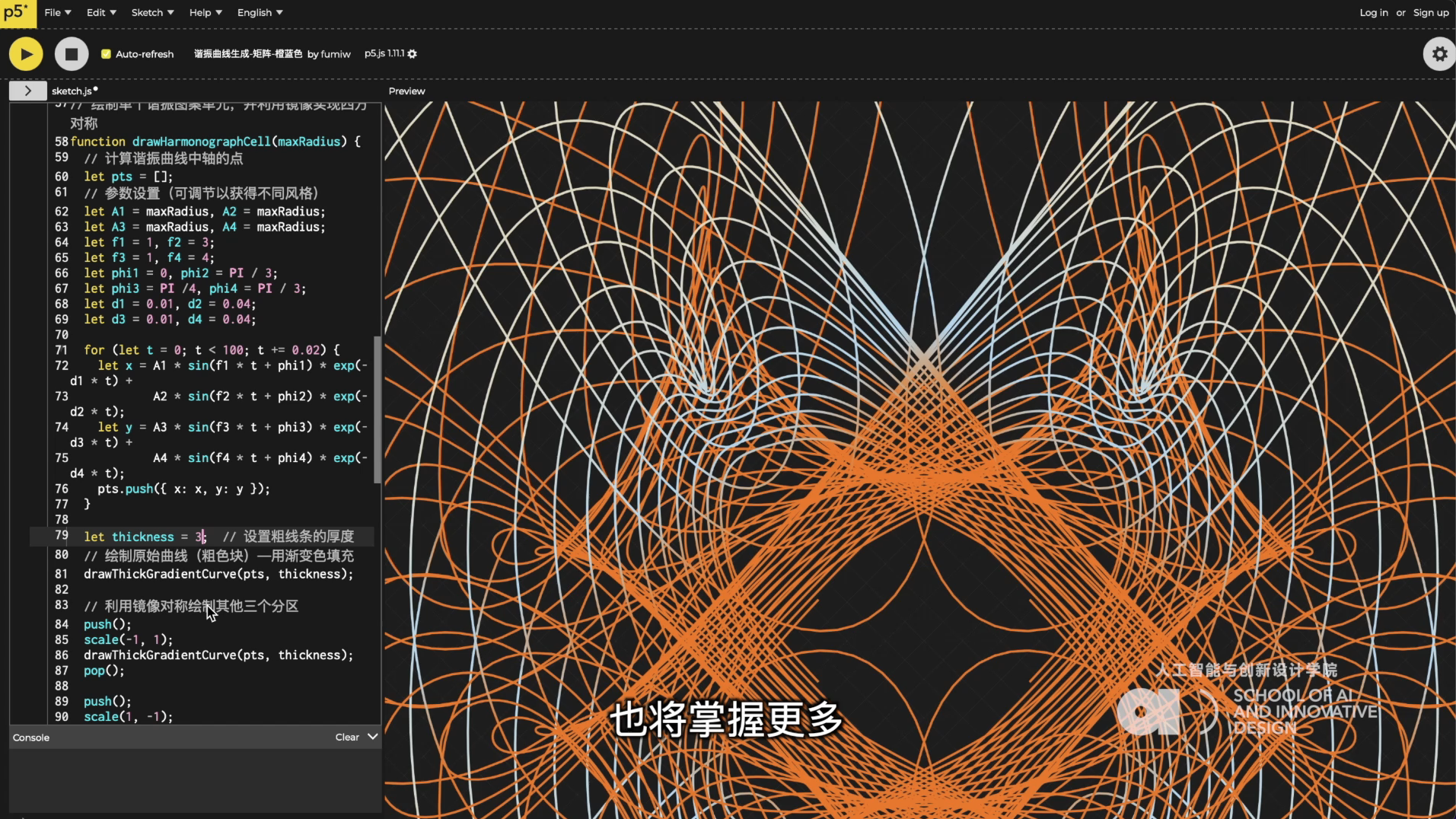
Task: Click the sketch.js file tab label
Action: (x=72, y=91)
